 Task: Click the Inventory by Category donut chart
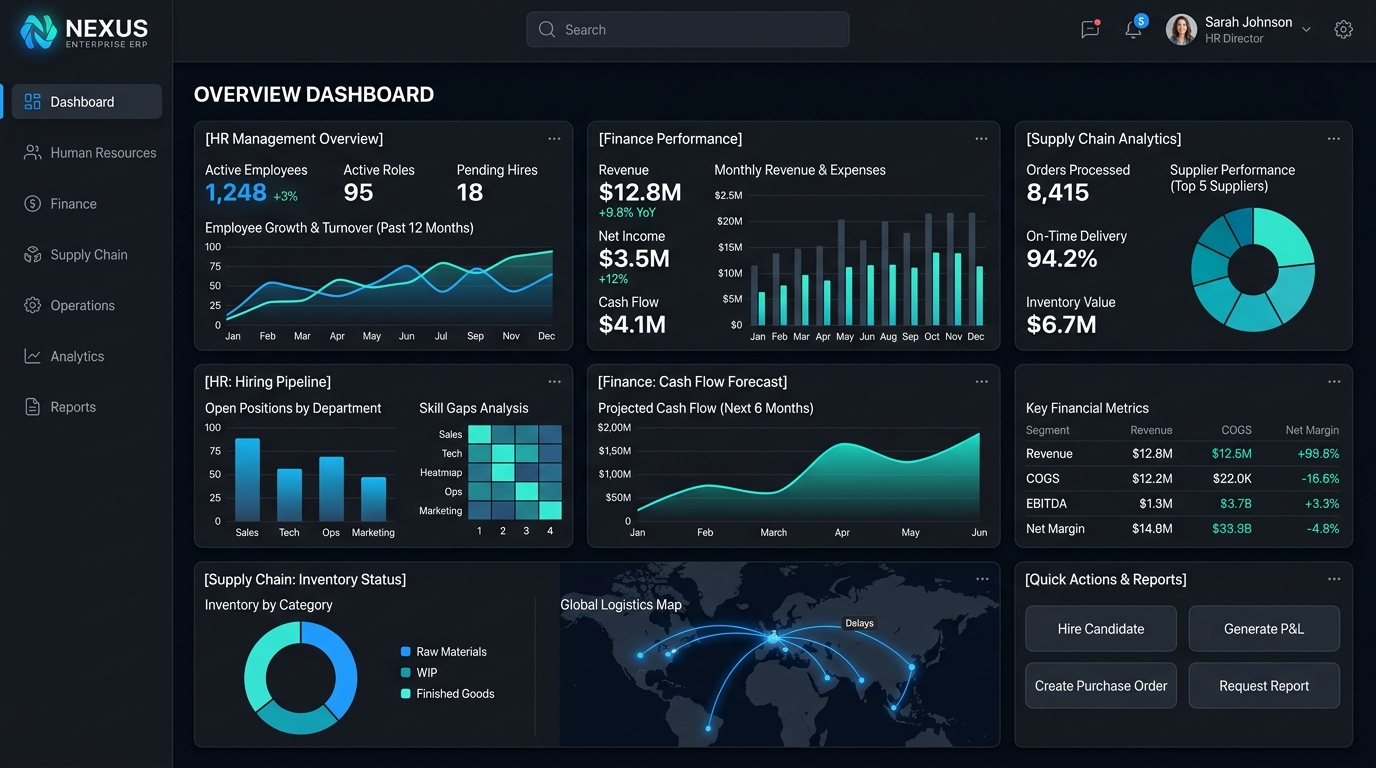[300, 678]
